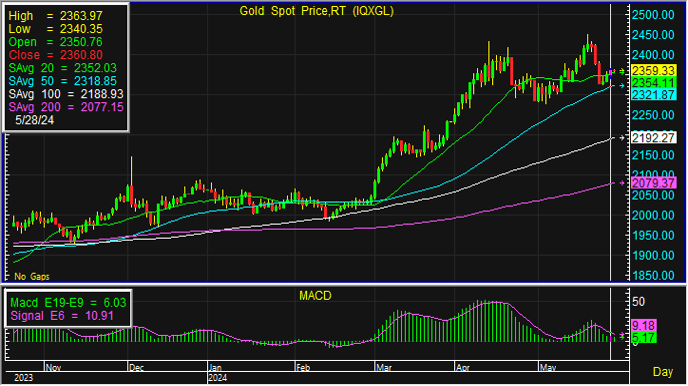Click the green 2354.11 price tag
This screenshot has height=386, width=688.
tap(653, 83)
